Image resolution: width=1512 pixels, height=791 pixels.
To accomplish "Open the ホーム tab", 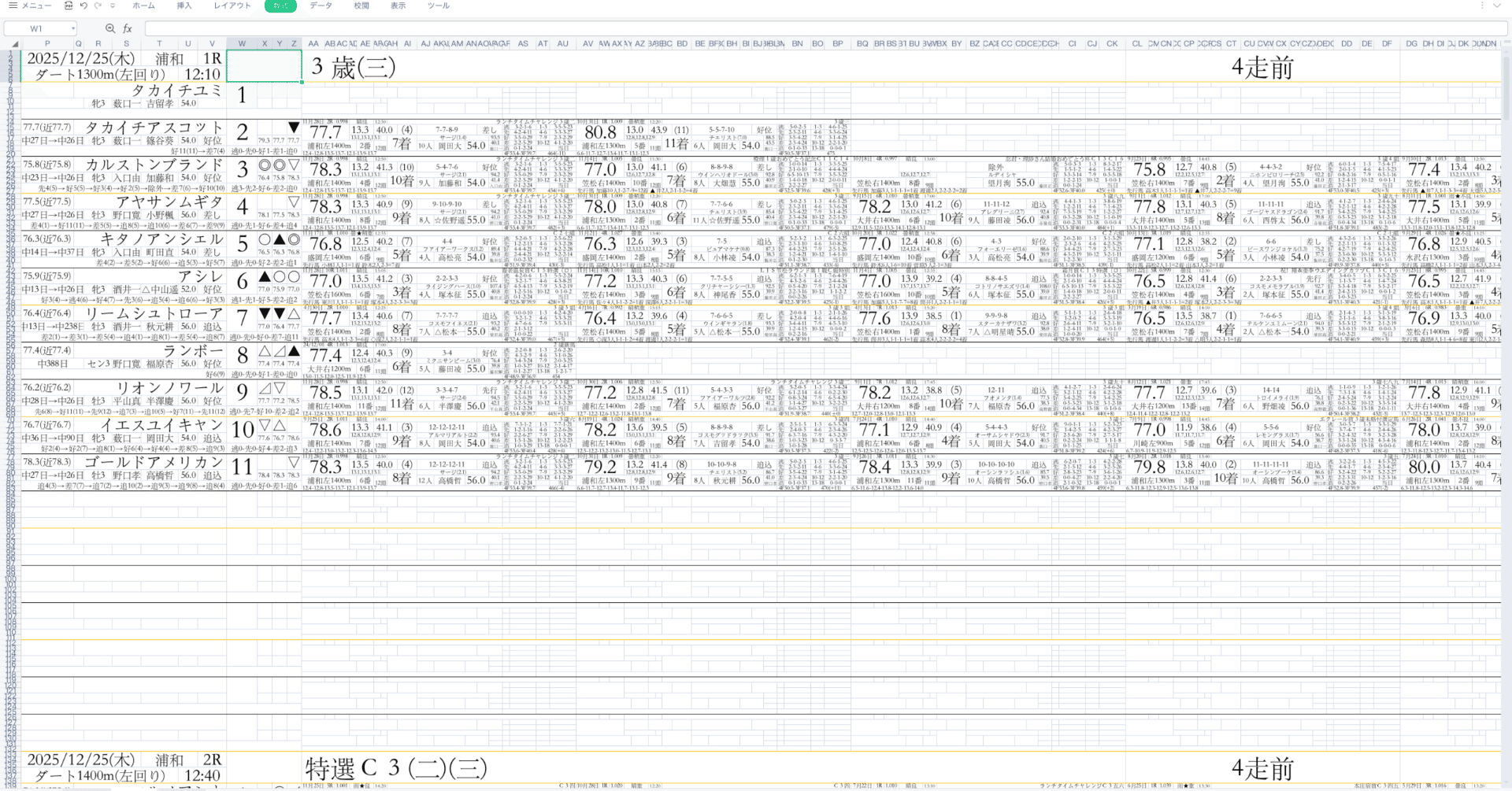I will coord(143,6).
